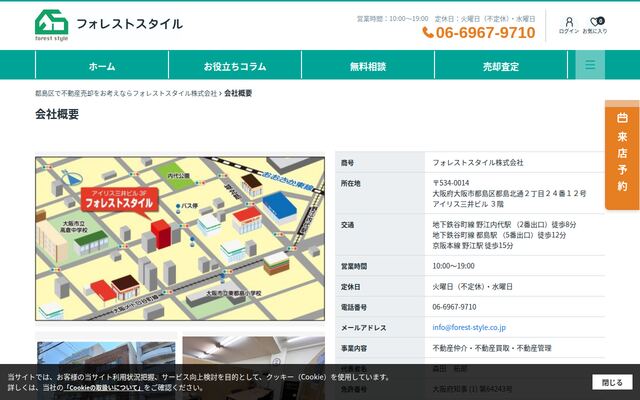Click the Forest Style house logo
640x400 pixels.
click(x=51, y=25)
